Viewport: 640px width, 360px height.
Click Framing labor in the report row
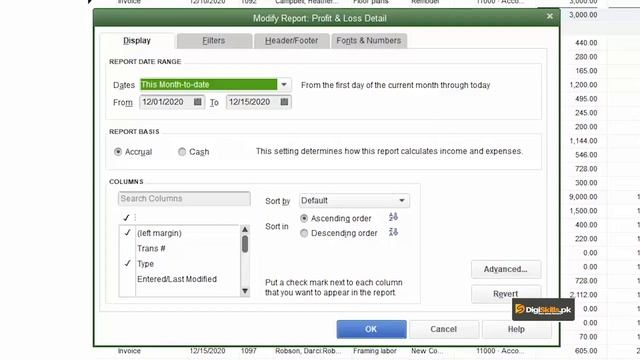[x=375, y=351]
